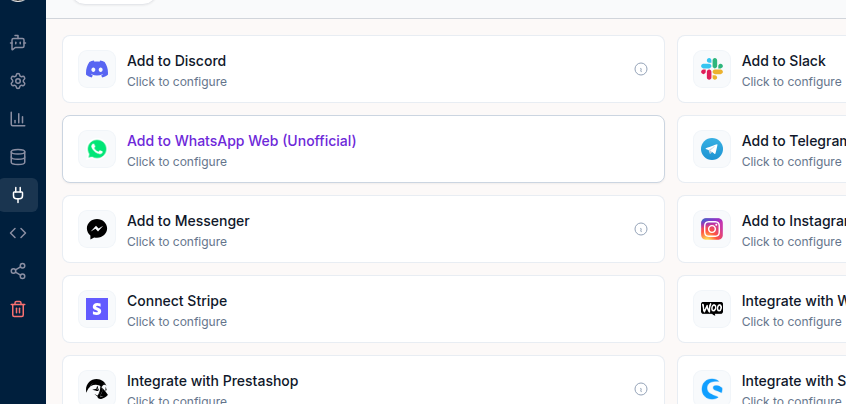The height and width of the screenshot is (404, 846).
Task: Open the database sources icon
Action: tap(18, 158)
